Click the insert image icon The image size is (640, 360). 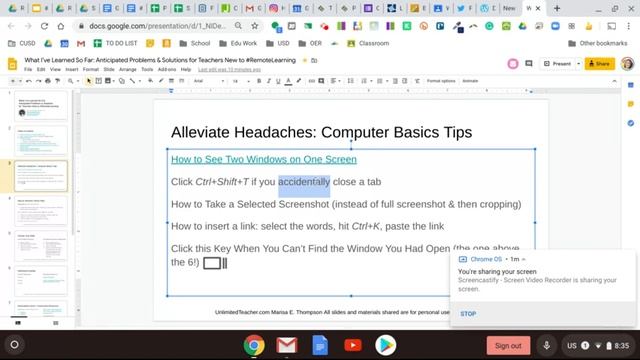[x=108, y=81]
